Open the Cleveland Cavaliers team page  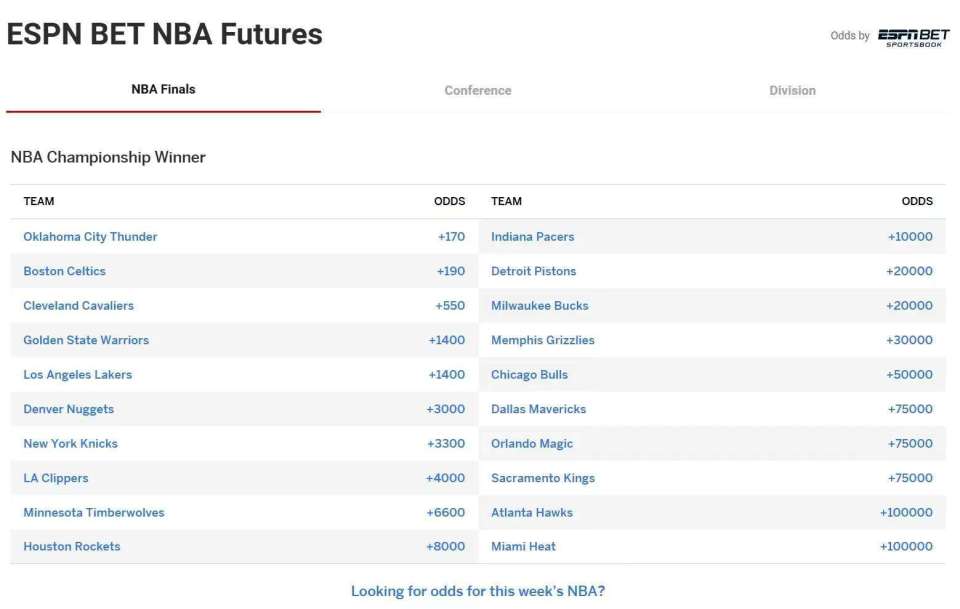pyautogui.click(x=78, y=306)
